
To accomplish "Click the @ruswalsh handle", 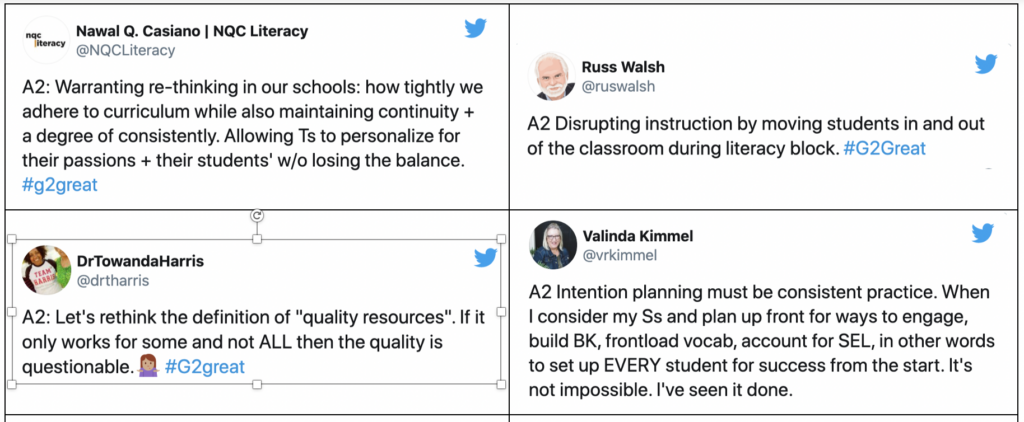I will (x=618, y=86).
